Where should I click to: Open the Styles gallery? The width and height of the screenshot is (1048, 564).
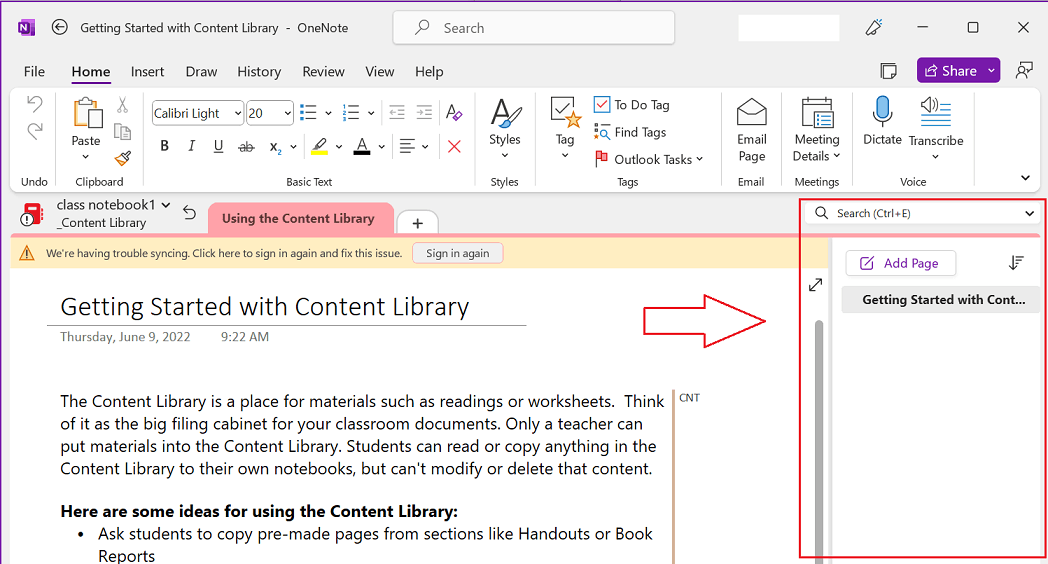click(x=505, y=128)
